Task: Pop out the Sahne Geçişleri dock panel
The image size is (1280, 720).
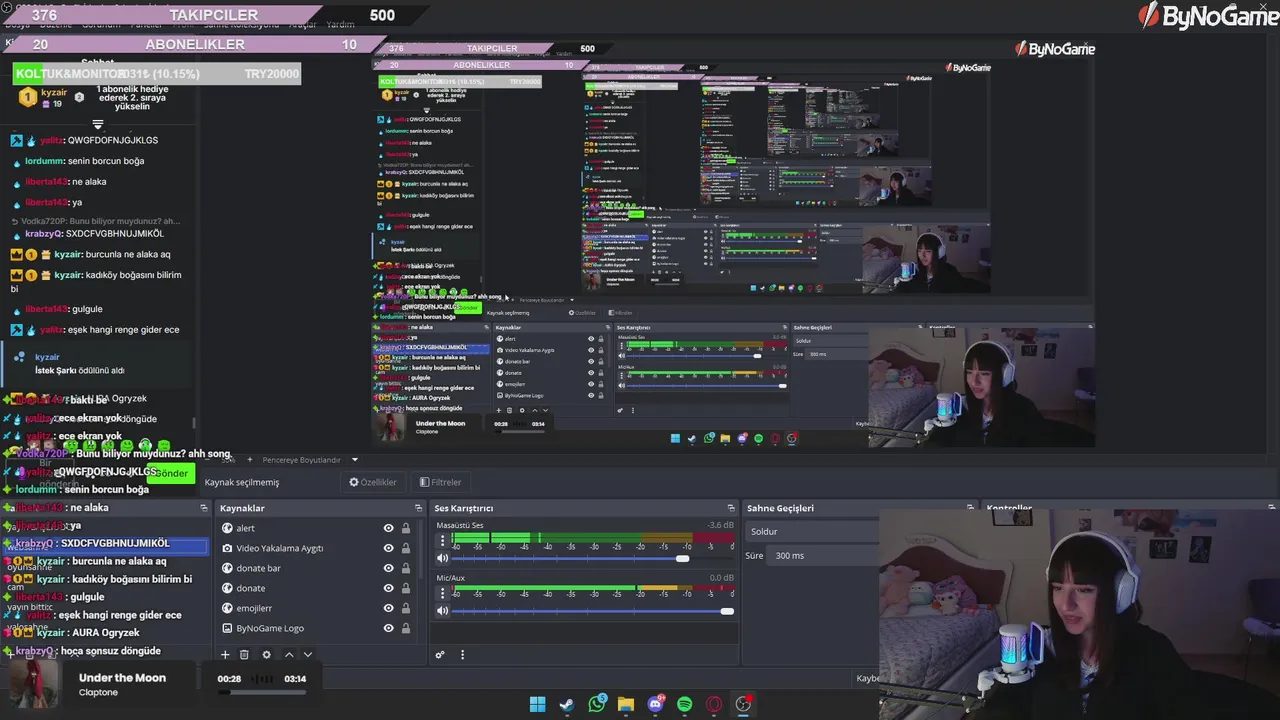Action: (x=970, y=508)
